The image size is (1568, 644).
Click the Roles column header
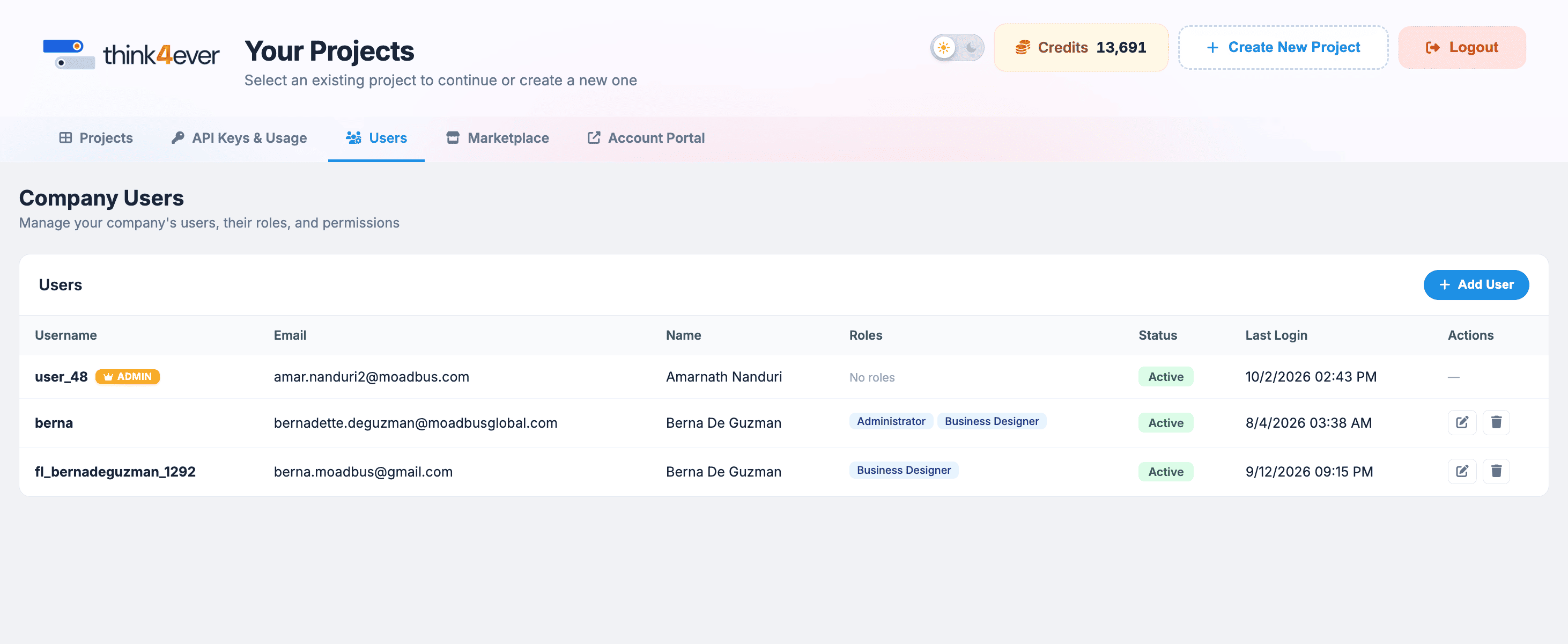866,335
